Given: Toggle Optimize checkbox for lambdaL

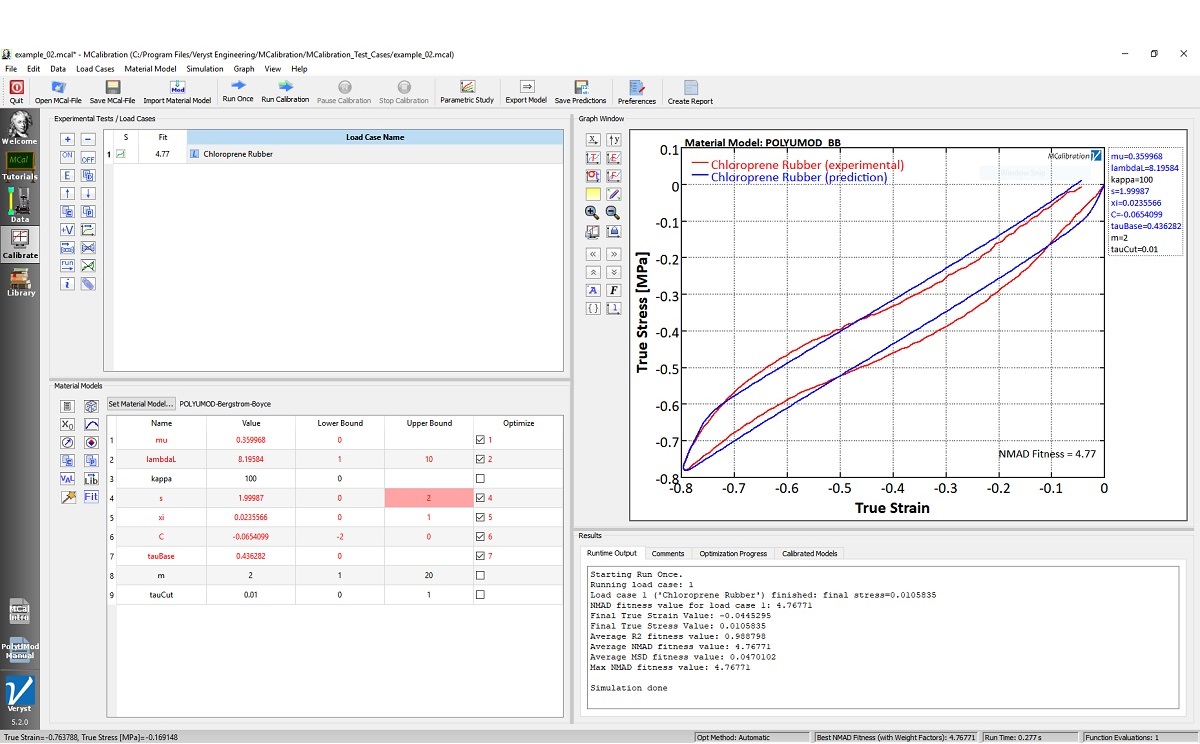Looking at the screenshot, I should 481,459.
